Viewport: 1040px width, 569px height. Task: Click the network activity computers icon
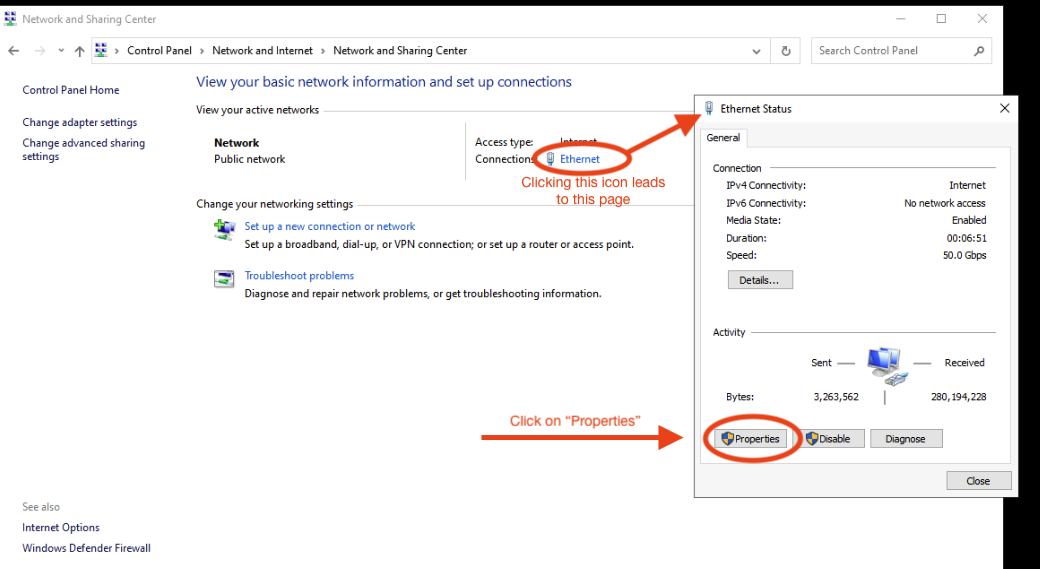click(887, 365)
